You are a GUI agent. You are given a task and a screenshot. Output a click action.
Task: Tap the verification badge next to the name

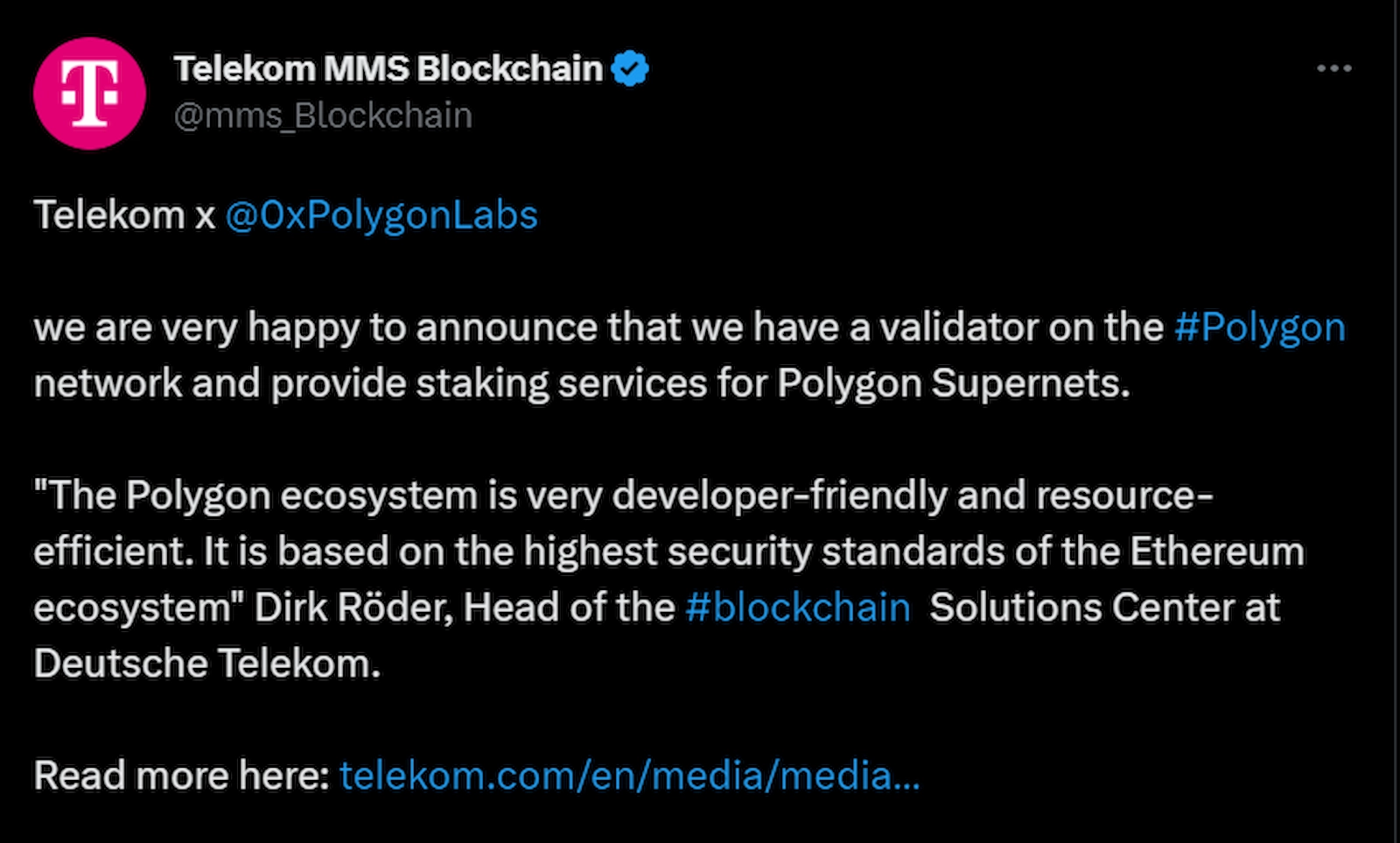point(628,67)
